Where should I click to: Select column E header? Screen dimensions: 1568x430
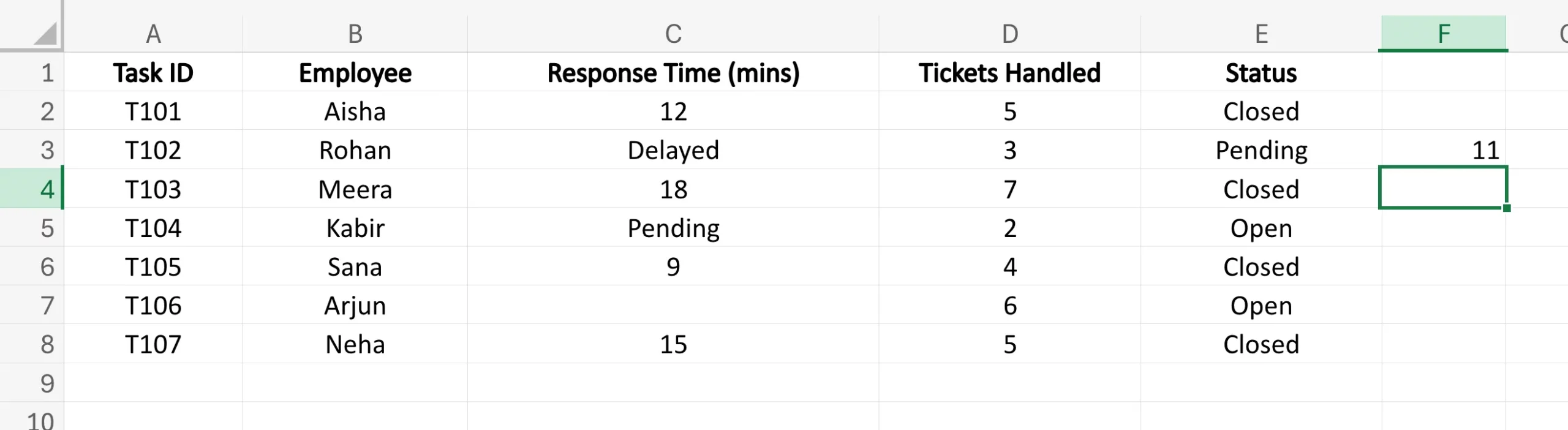(x=1261, y=34)
